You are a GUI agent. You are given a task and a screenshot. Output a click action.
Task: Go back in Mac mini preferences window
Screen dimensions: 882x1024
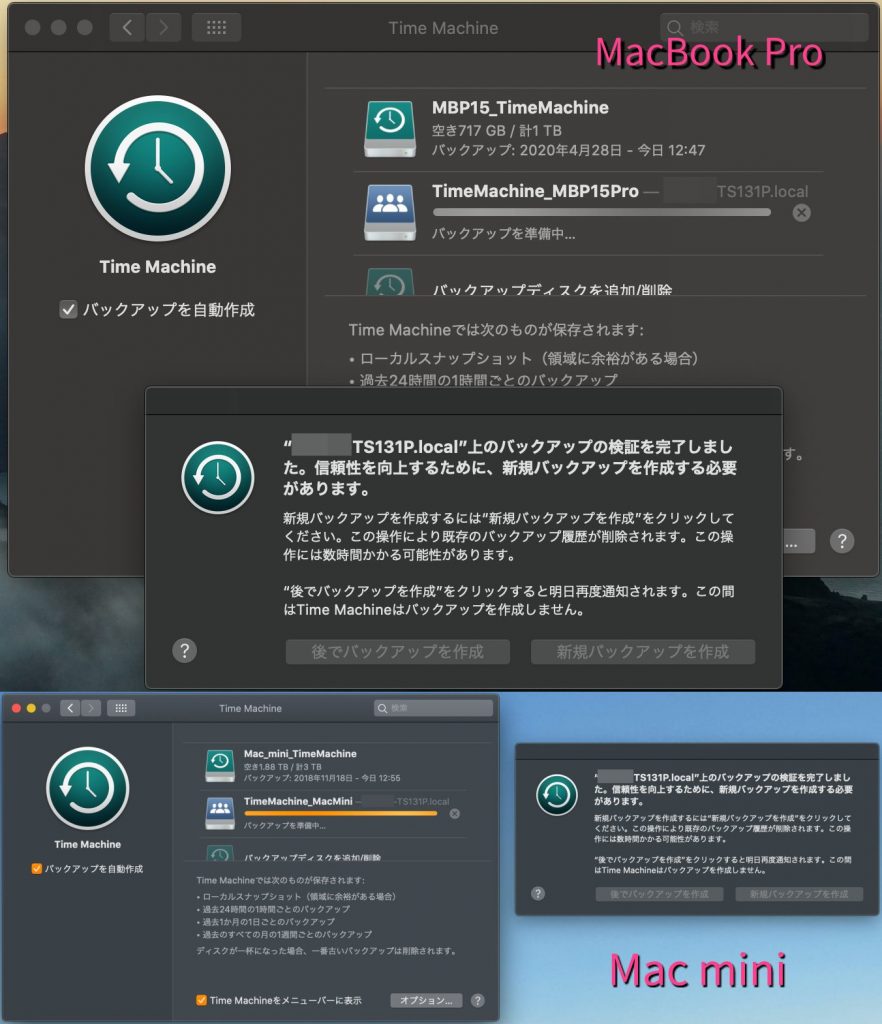click(70, 708)
